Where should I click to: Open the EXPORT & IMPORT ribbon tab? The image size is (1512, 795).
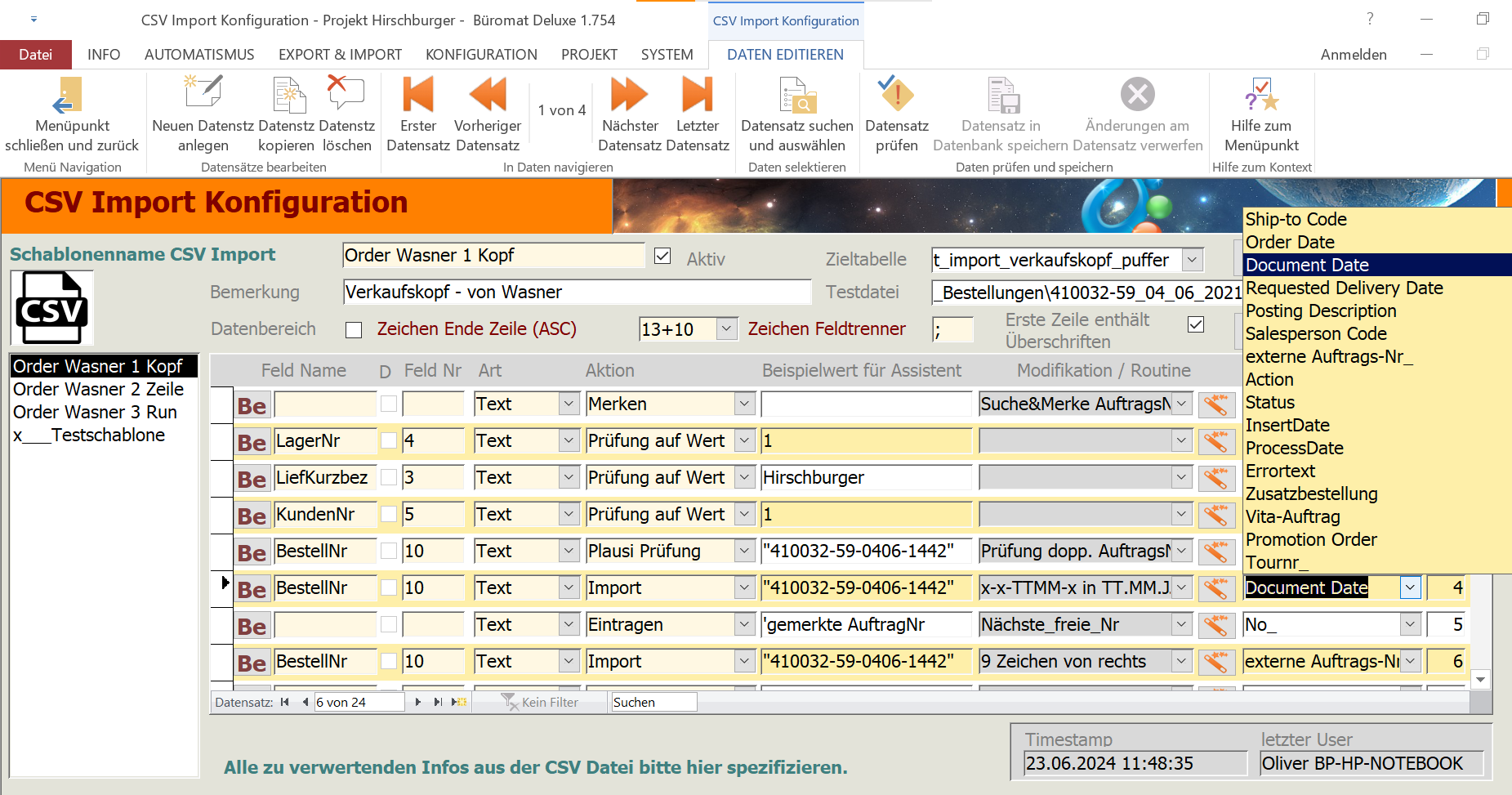340,55
